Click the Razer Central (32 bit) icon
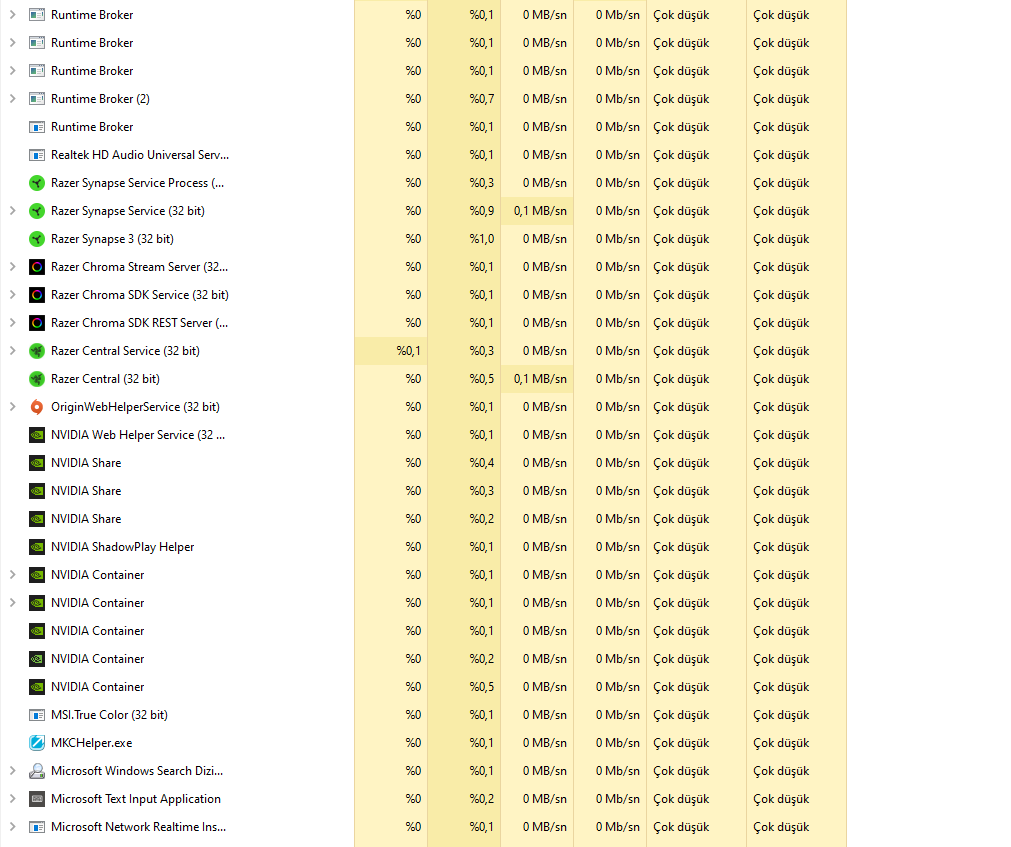 click(37, 379)
